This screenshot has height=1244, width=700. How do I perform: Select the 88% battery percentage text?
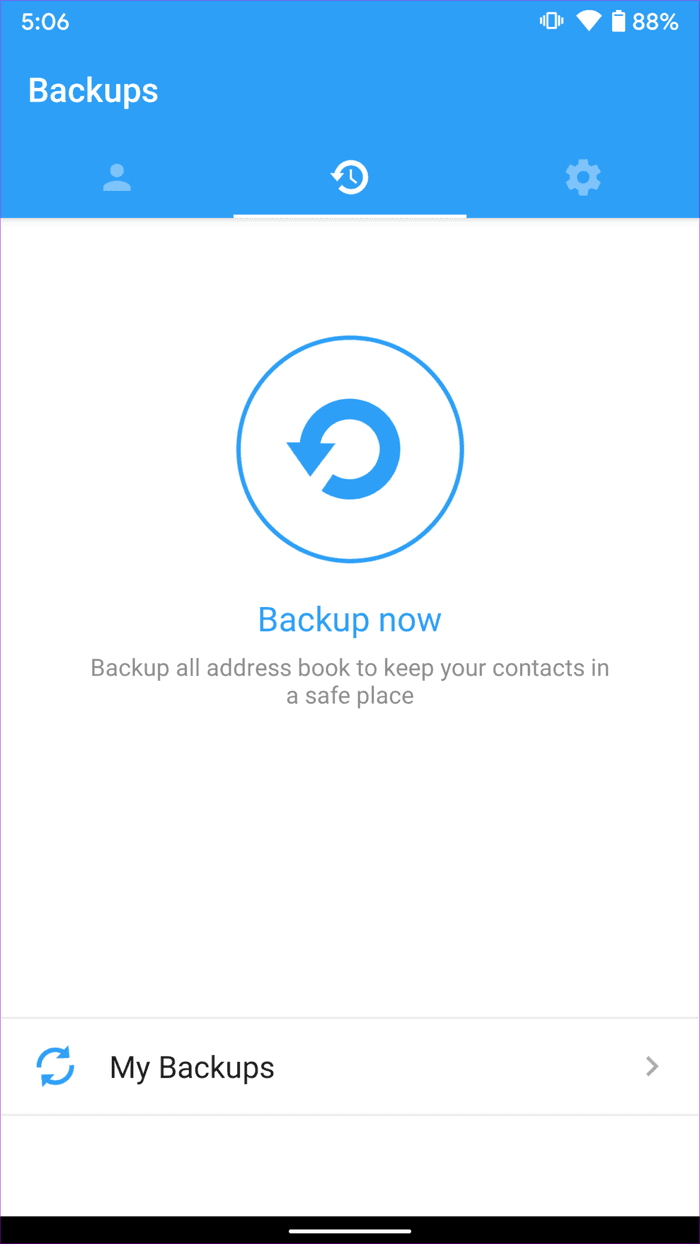tap(655, 21)
